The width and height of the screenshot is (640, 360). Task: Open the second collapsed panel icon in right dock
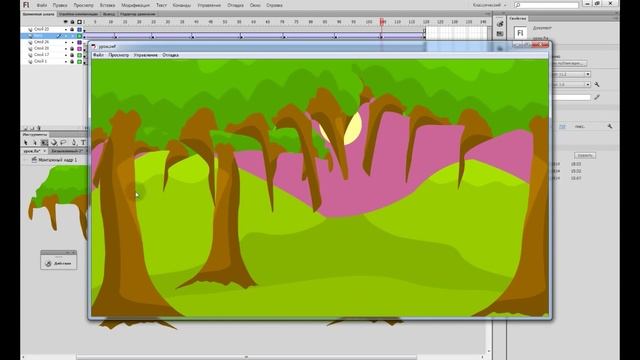point(500,34)
